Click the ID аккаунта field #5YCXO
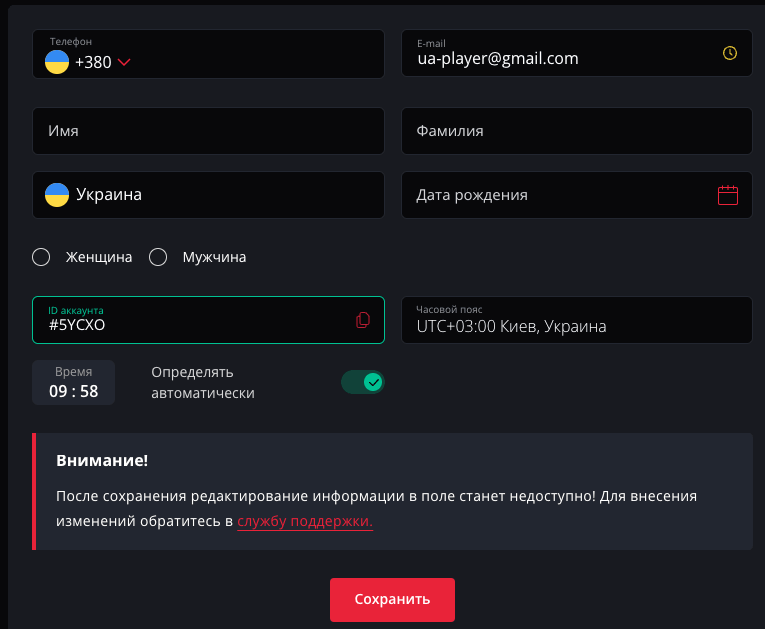The image size is (765, 629). [190, 320]
